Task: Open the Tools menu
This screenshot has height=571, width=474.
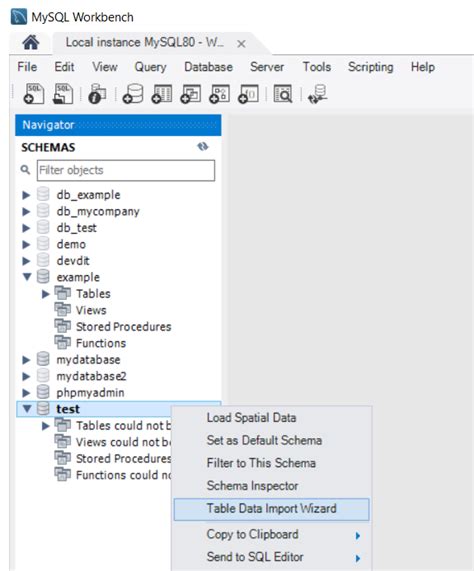Action: pos(317,67)
